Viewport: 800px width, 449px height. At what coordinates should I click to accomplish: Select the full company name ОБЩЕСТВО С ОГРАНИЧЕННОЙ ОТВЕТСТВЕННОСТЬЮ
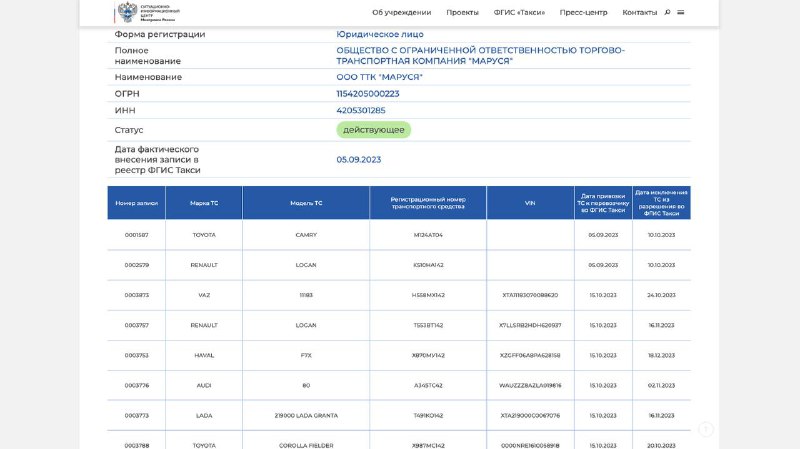(x=480, y=56)
